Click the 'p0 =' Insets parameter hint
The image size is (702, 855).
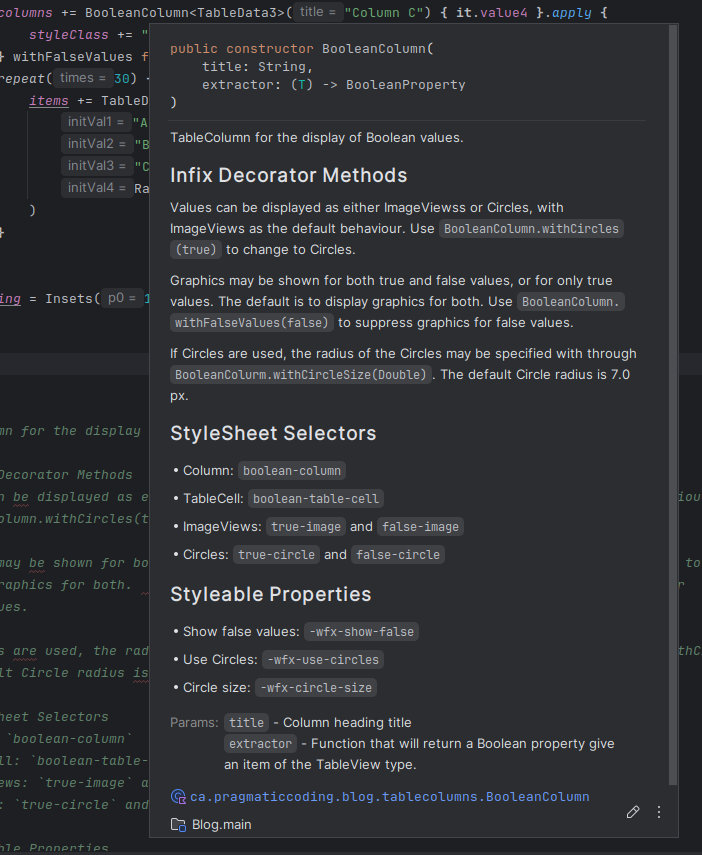(122, 298)
